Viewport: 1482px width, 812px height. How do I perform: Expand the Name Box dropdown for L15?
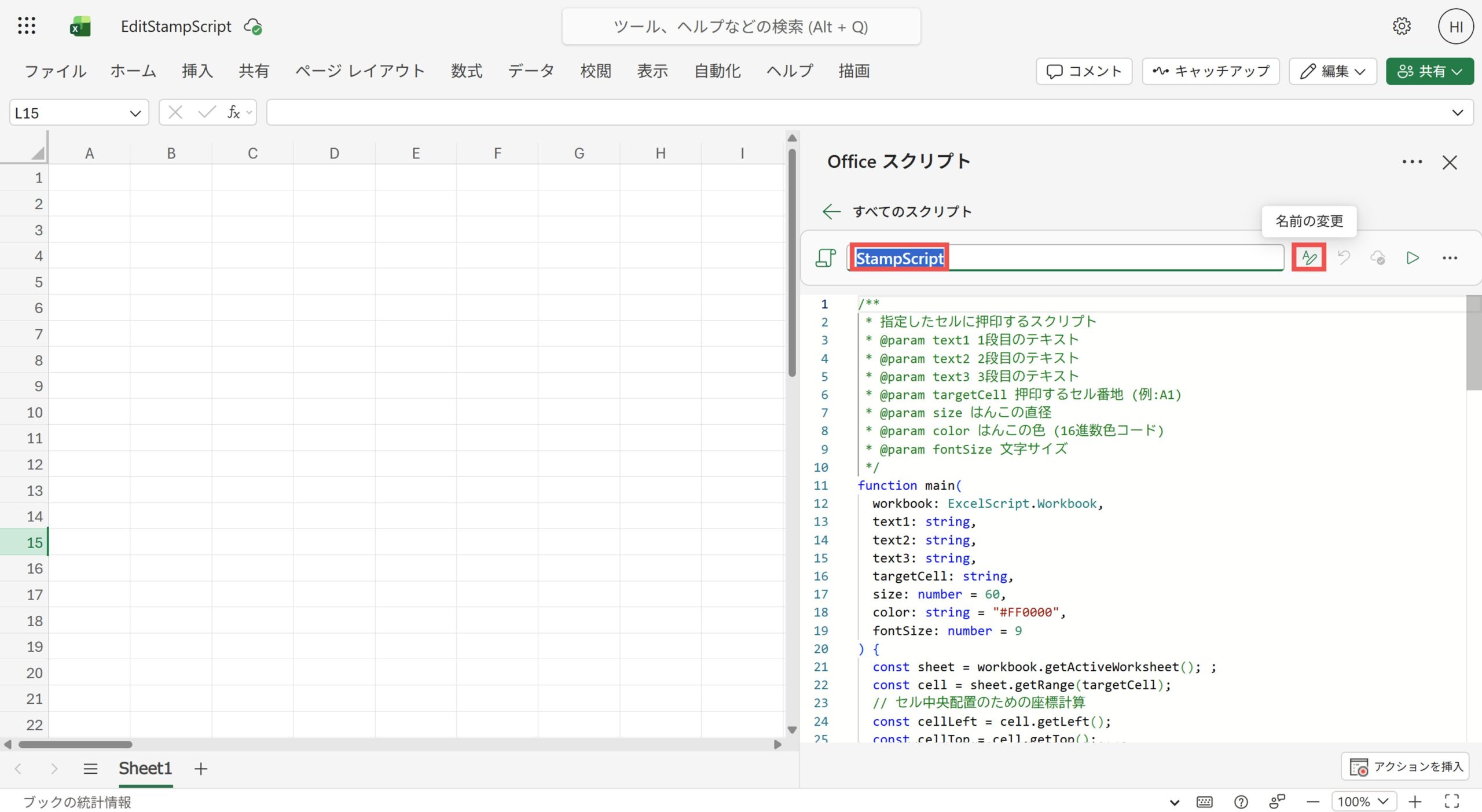coord(135,113)
